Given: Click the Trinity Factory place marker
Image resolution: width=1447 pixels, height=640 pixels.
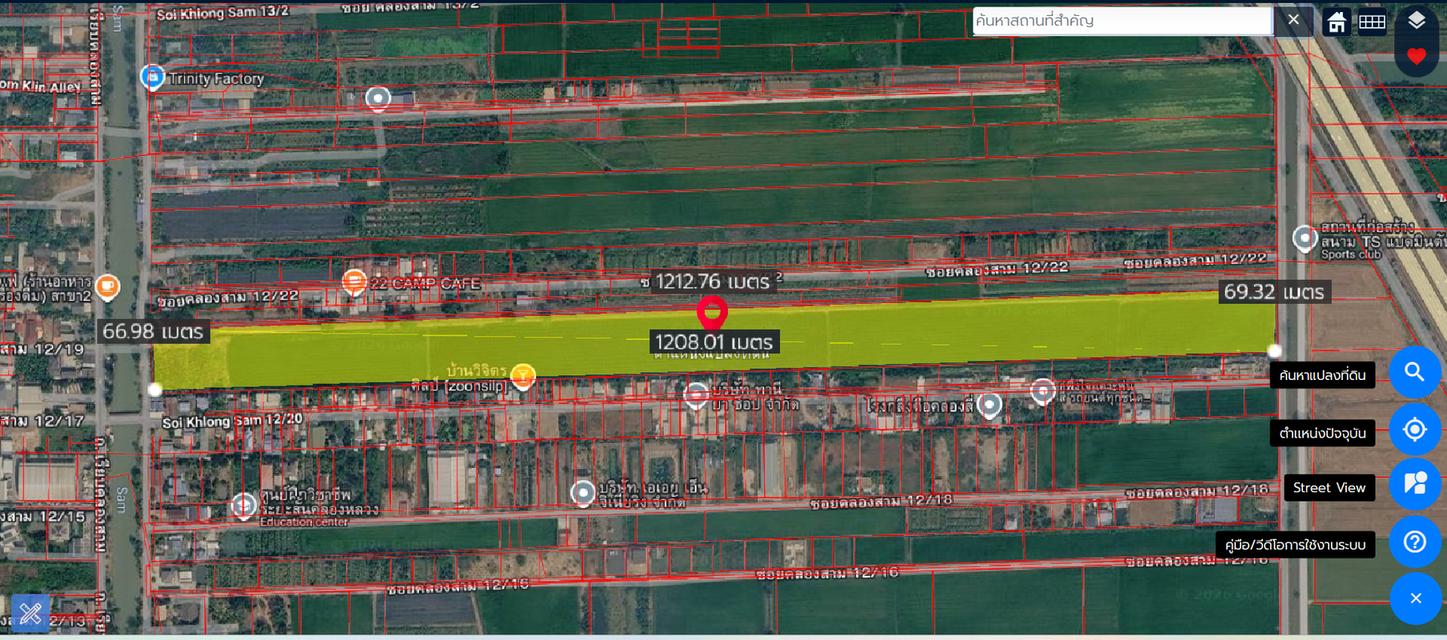Looking at the screenshot, I should tap(152, 77).
